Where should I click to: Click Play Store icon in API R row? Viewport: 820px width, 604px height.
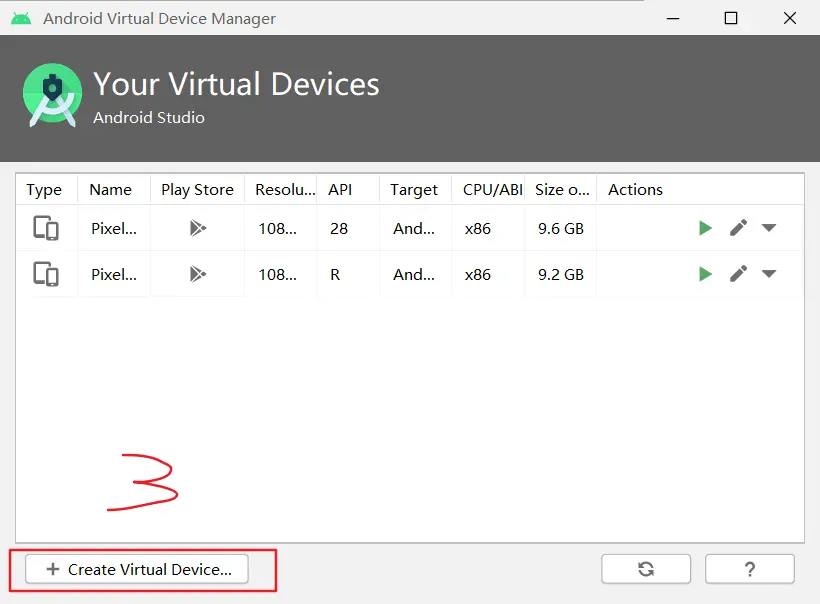(198, 274)
